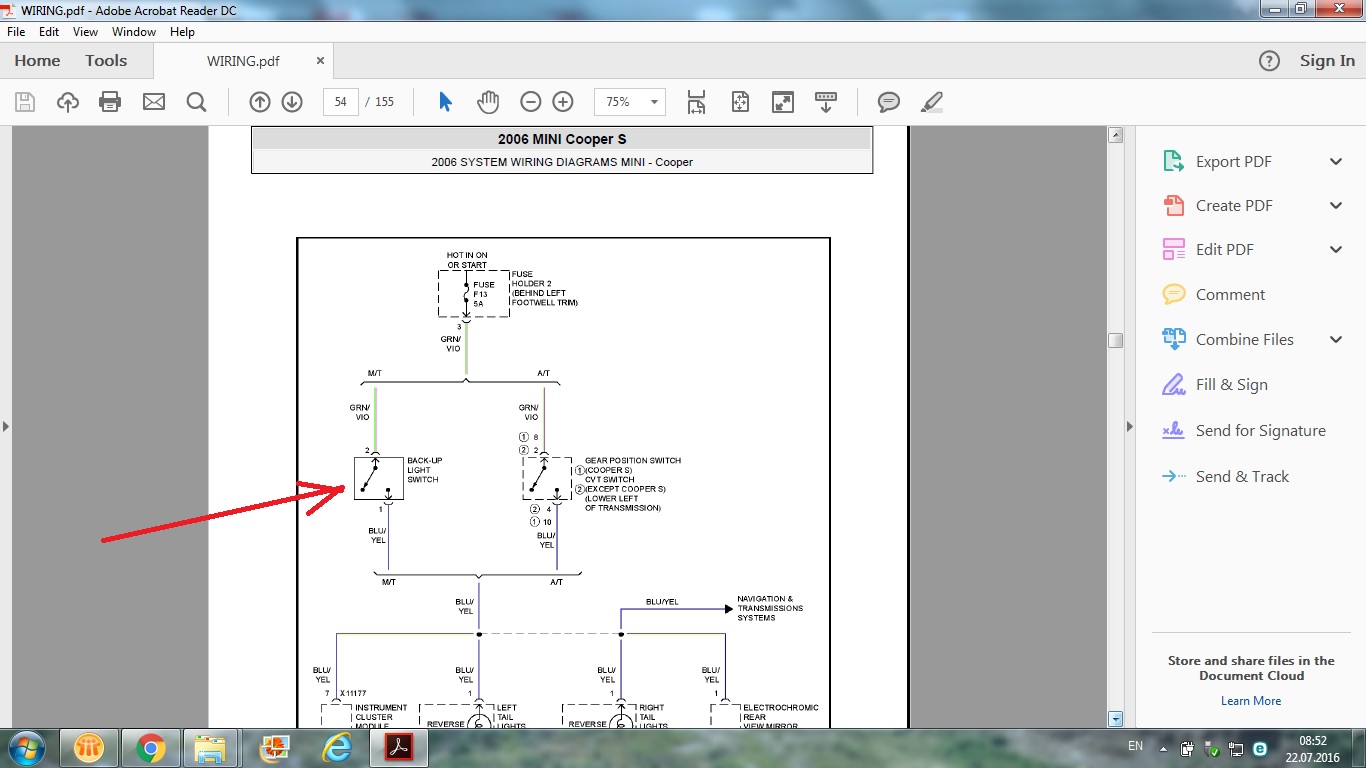Go to next page arrow
Screen dimensions: 1366x768
coord(292,102)
